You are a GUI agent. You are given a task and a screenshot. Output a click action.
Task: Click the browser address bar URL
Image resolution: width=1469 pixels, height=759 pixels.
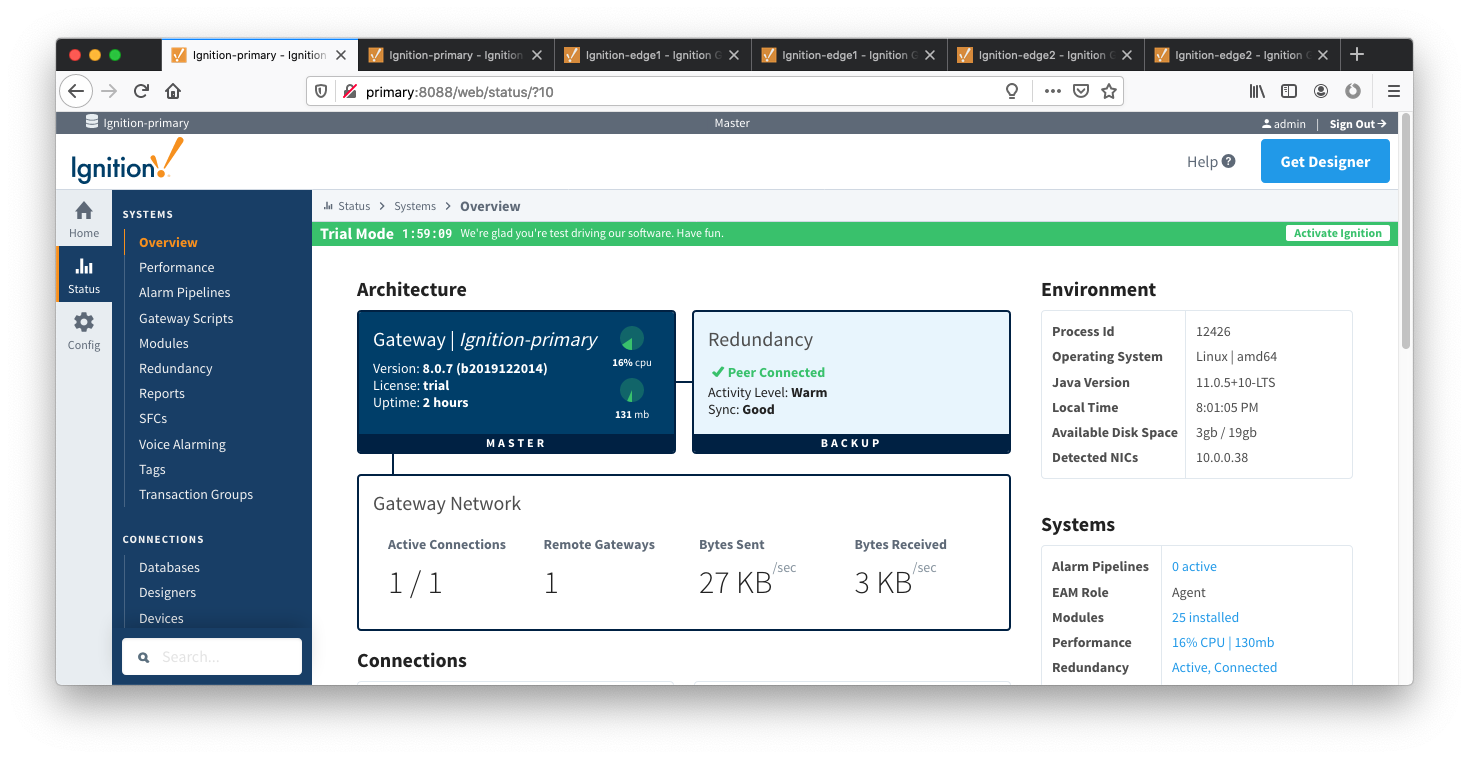click(x=460, y=91)
